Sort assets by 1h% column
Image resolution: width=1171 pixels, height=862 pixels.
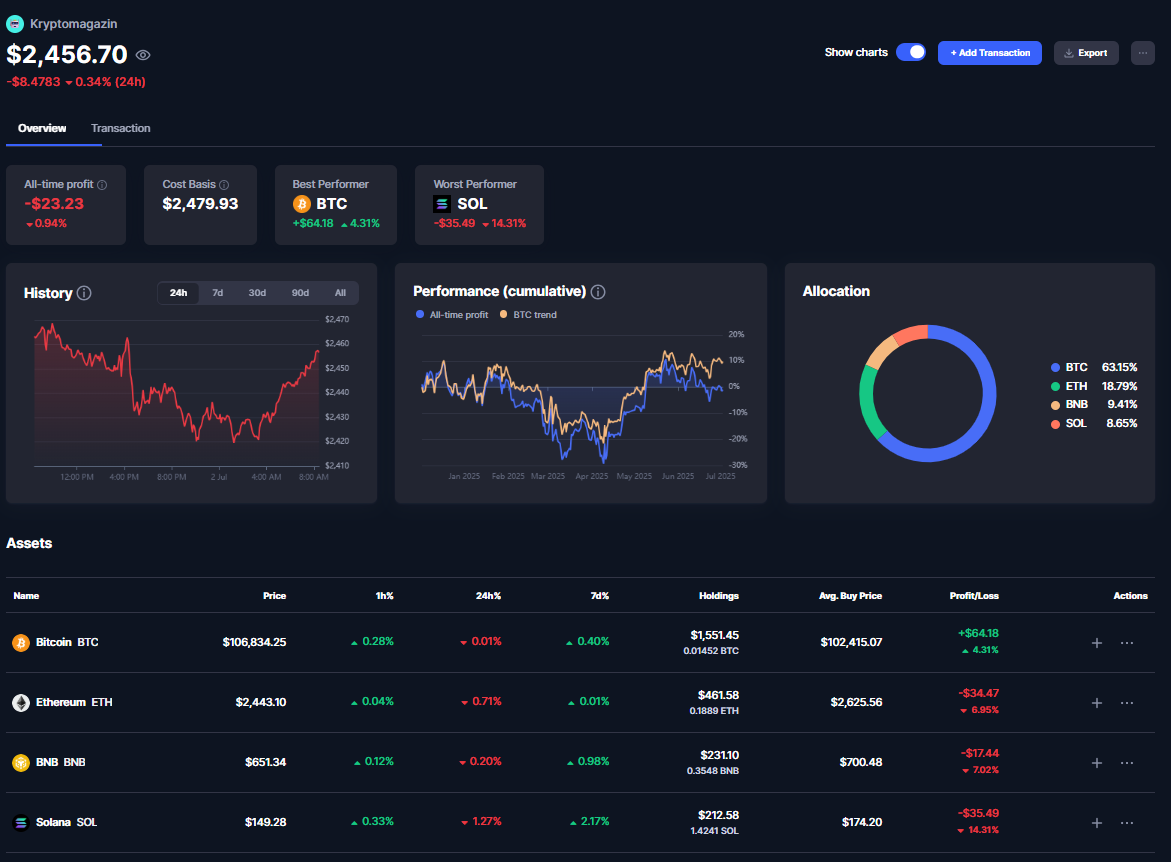(385, 595)
